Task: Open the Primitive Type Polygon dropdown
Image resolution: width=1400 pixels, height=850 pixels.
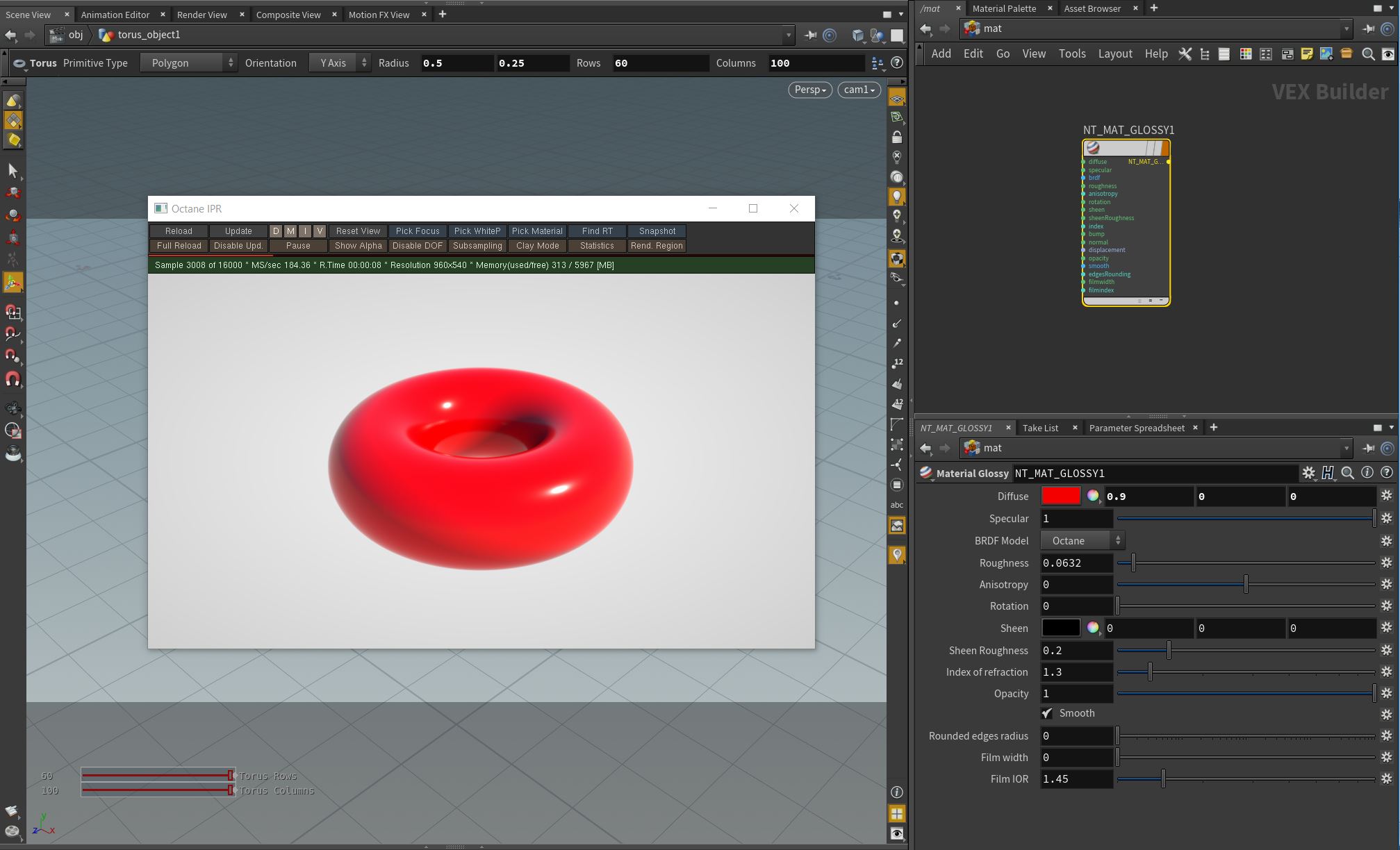Action: pos(188,63)
